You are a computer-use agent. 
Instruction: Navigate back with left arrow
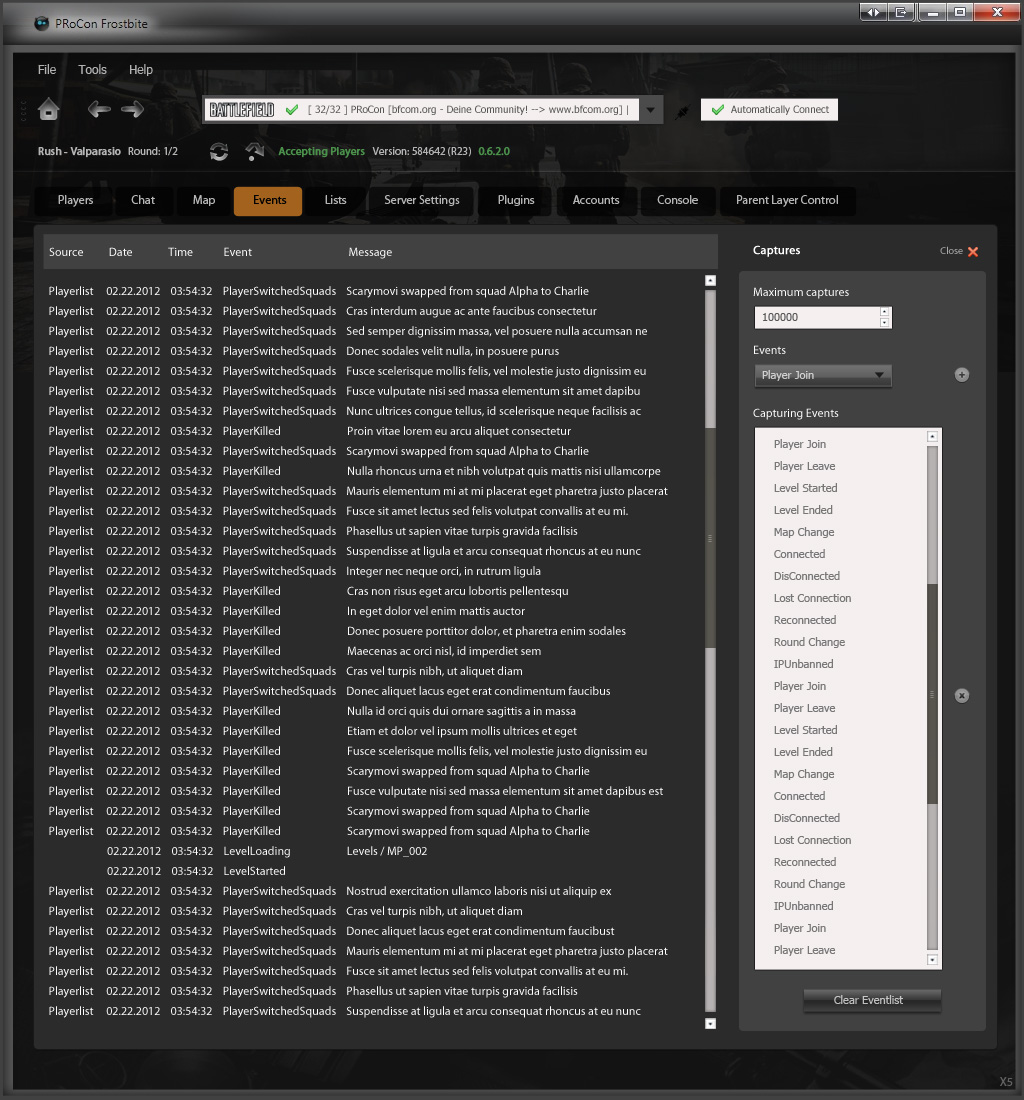tap(99, 109)
